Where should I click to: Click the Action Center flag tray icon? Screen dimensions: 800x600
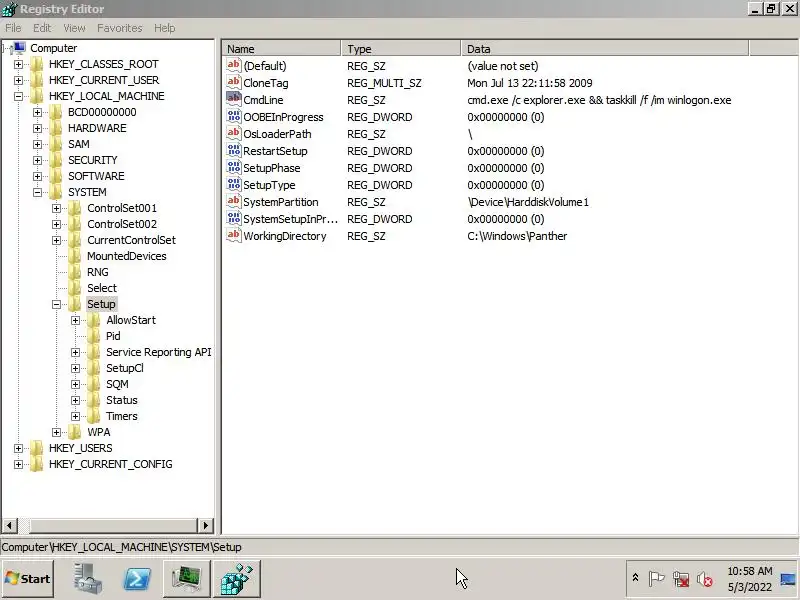click(656, 579)
